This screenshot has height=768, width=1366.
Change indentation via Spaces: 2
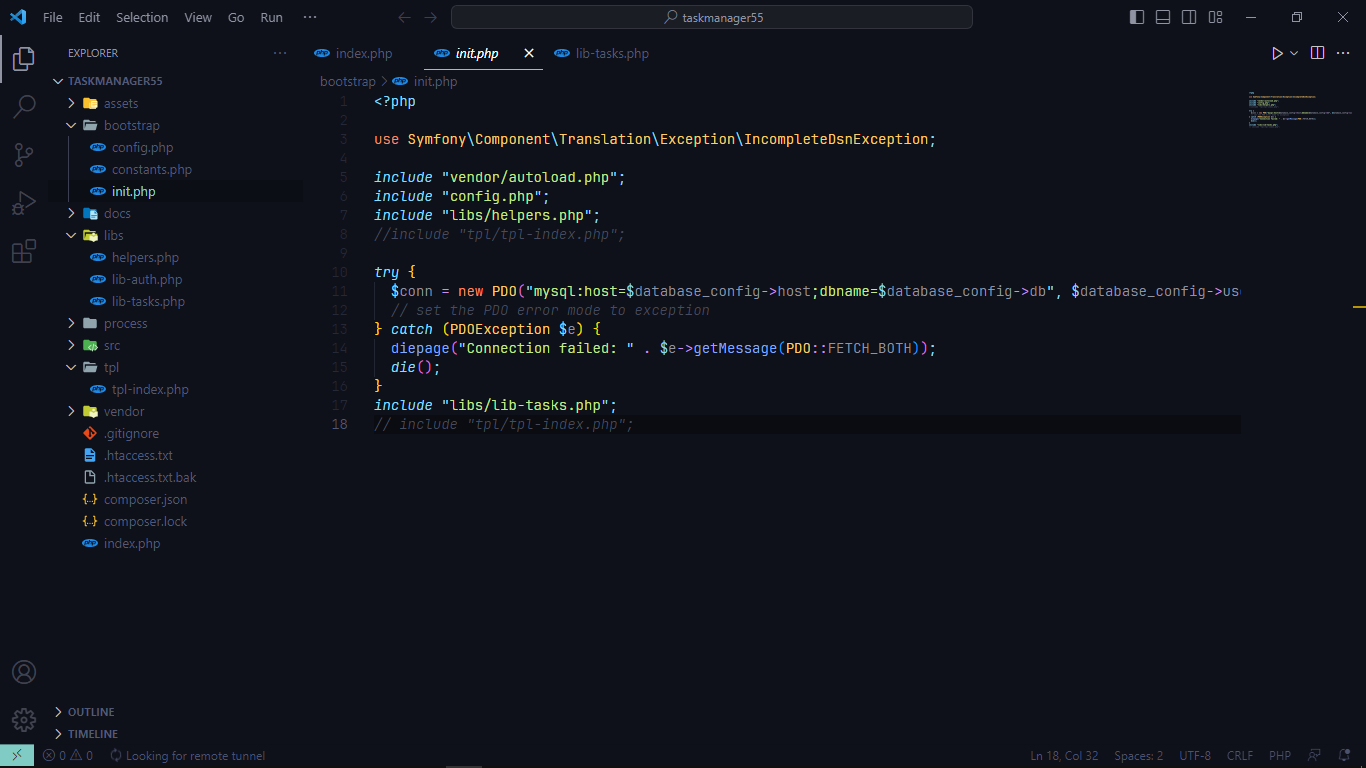1138,756
